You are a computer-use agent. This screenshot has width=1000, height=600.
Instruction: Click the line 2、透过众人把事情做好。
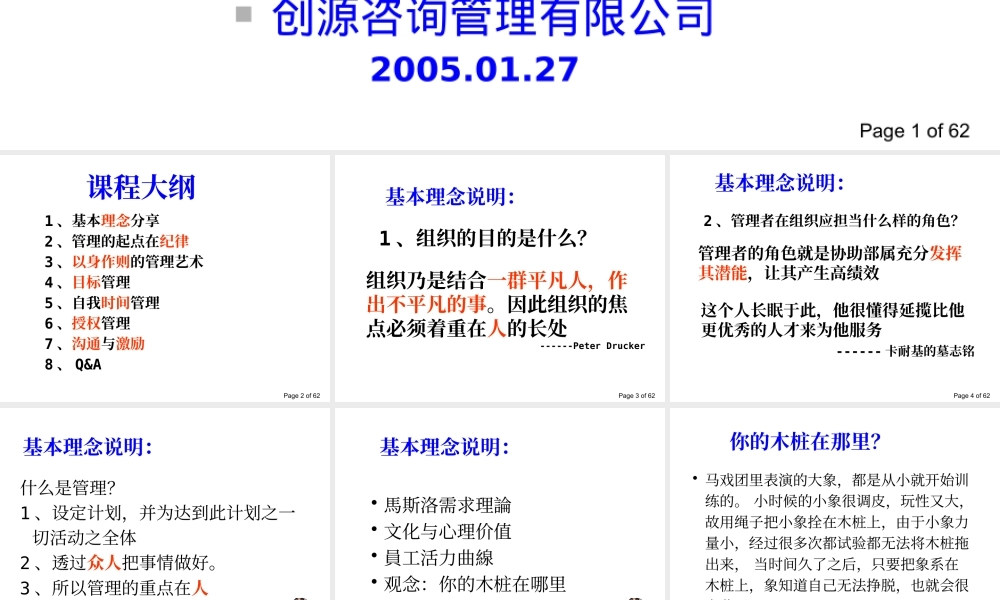point(120,562)
